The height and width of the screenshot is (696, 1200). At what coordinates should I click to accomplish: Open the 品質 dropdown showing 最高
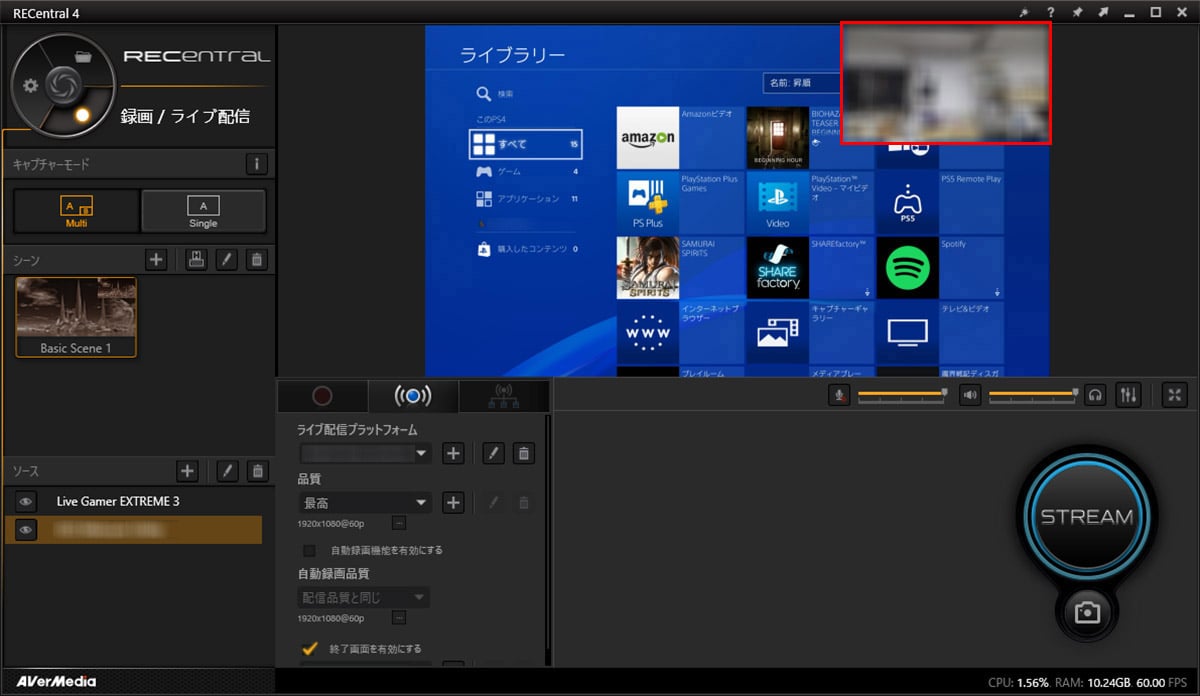click(x=365, y=502)
